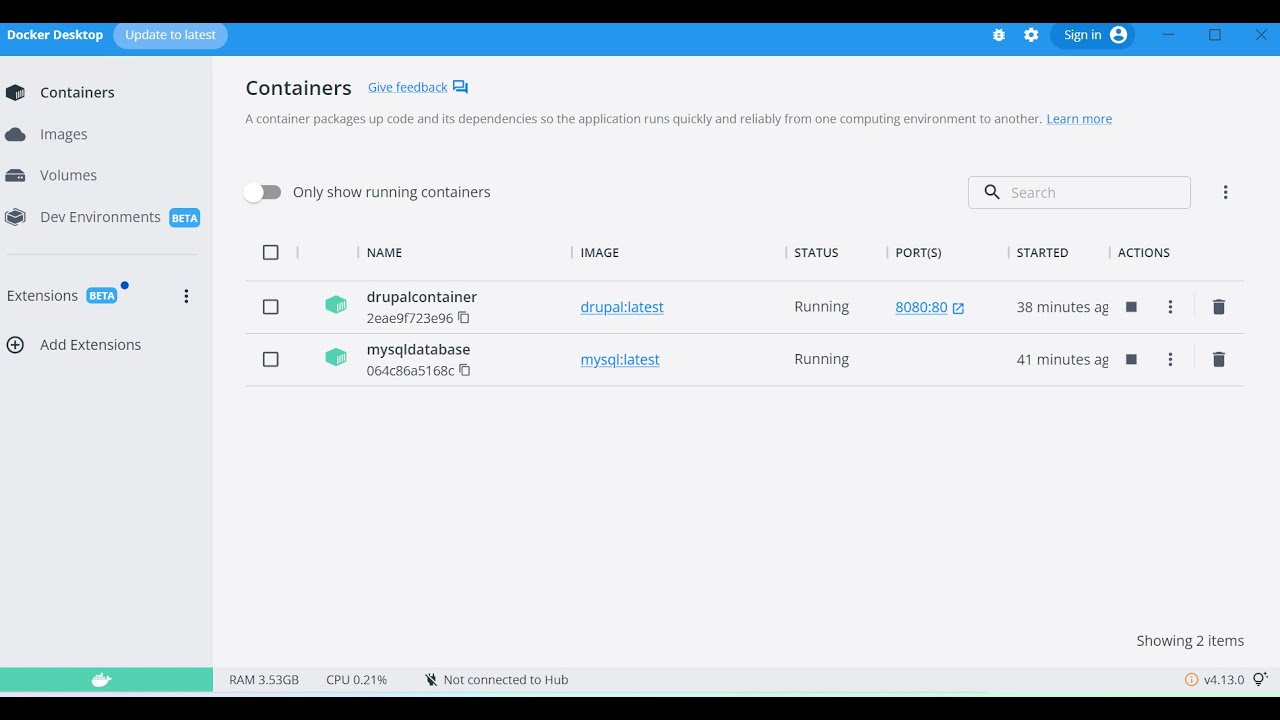Click the mysqldatabase container icon

[336, 357]
